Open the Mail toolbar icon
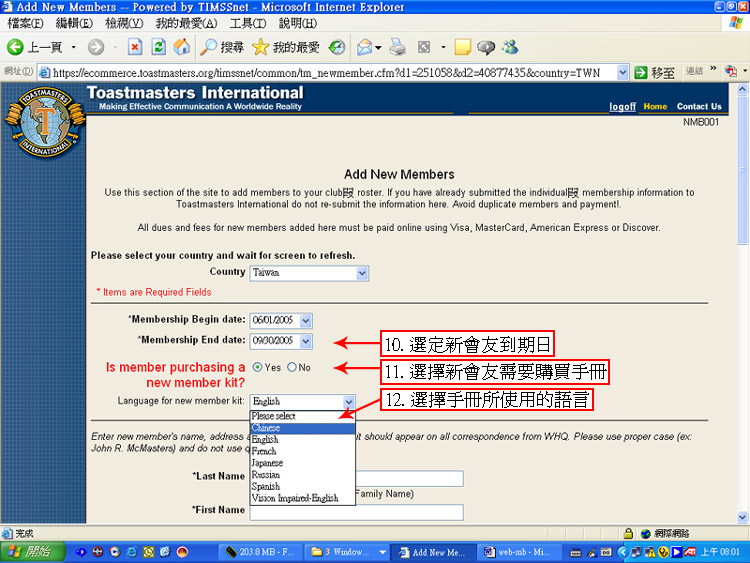Screen dimensions: 750x563 pos(365,47)
